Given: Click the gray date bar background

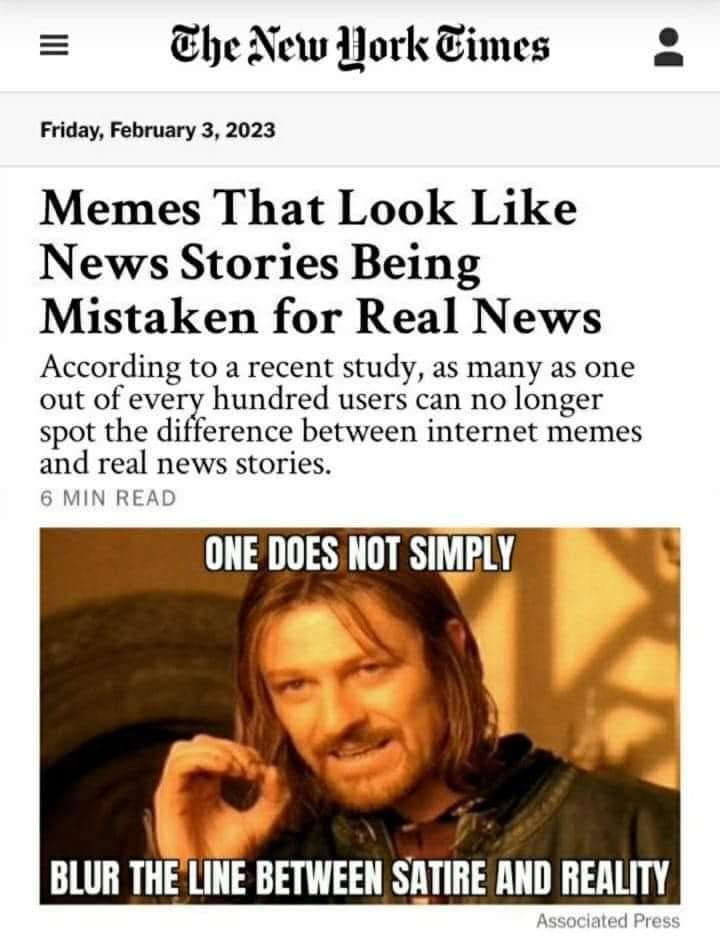Looking at the screenshot, I should pyautogui.click(x=360, y=129).
